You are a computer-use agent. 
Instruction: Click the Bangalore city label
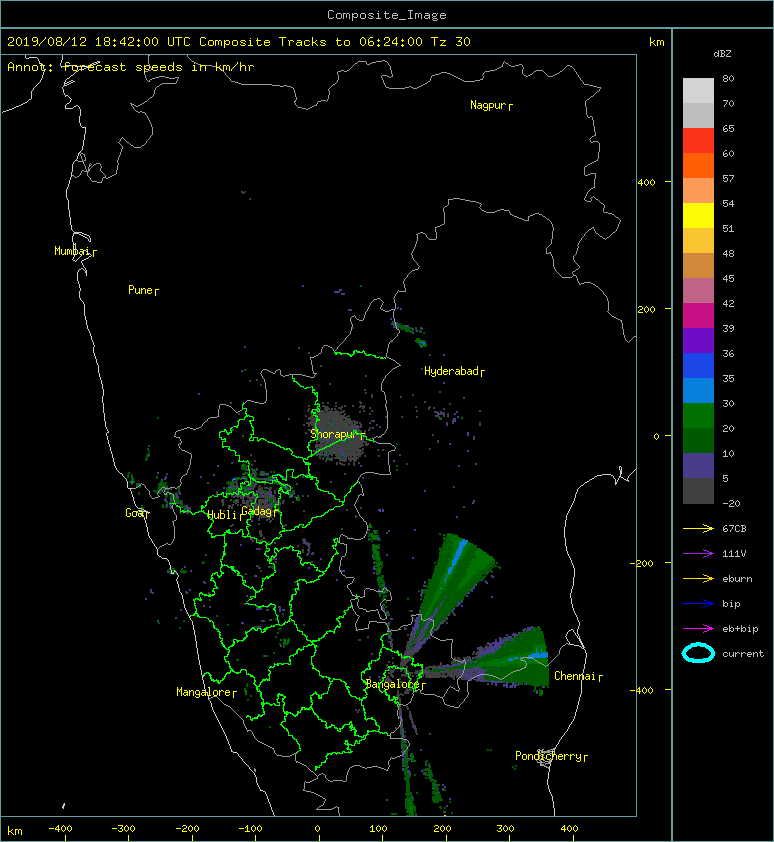coord(392,684)
